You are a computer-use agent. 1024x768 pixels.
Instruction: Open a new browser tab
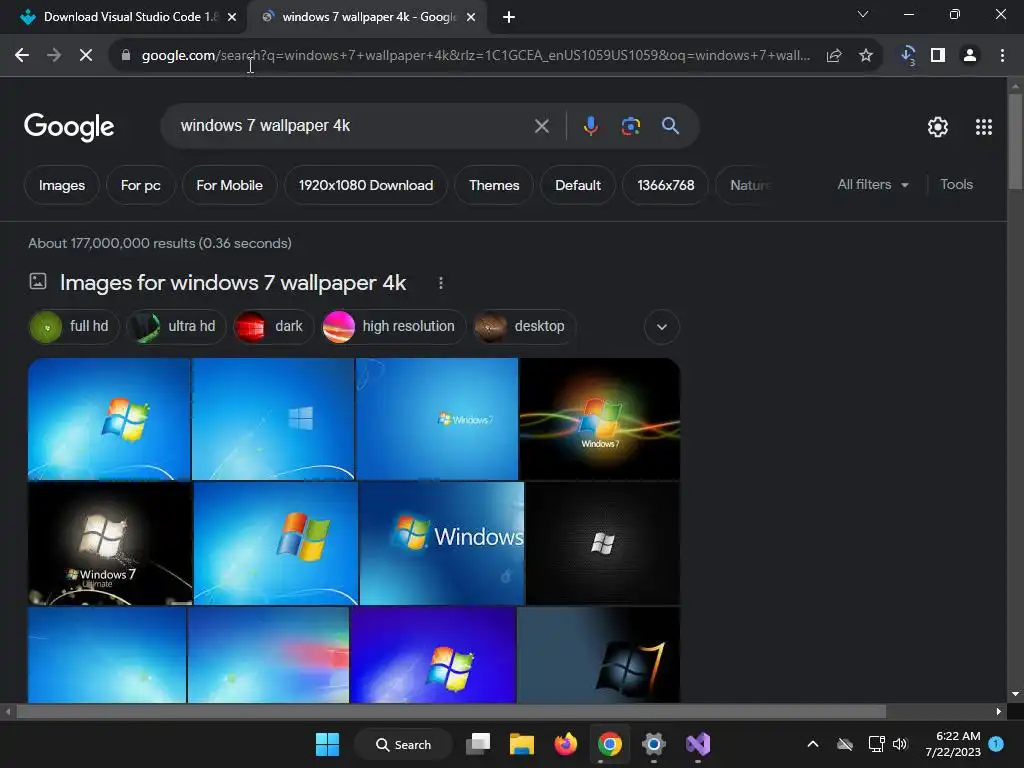point(509,18)
